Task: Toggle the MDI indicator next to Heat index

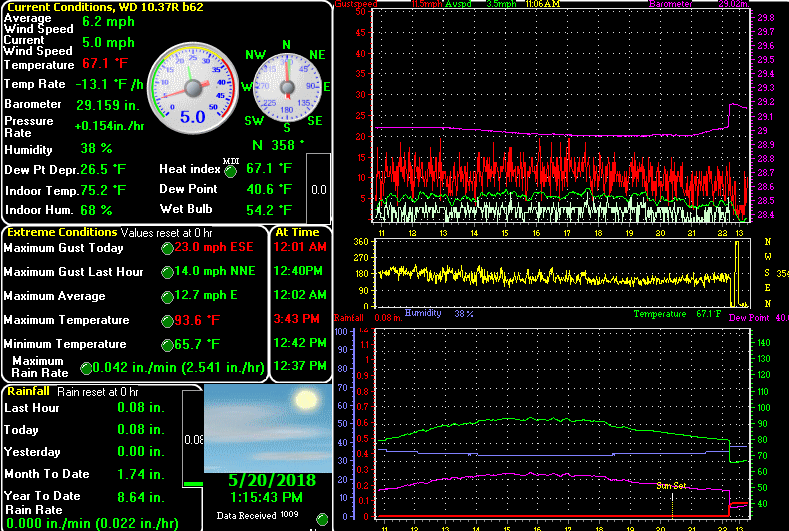Action: pyautogui.click(x=230, y=172)
